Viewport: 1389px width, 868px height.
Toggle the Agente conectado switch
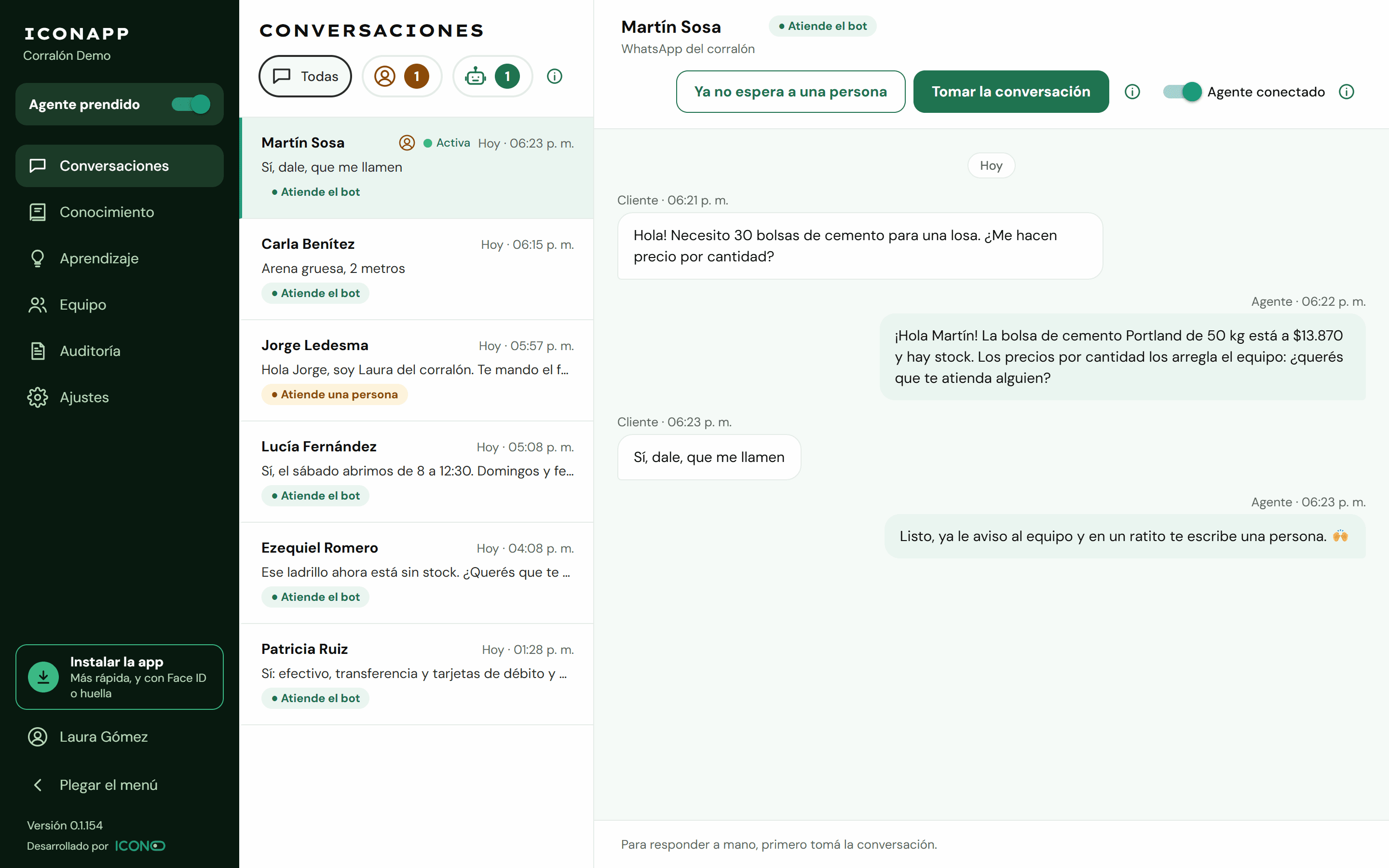1182,92
